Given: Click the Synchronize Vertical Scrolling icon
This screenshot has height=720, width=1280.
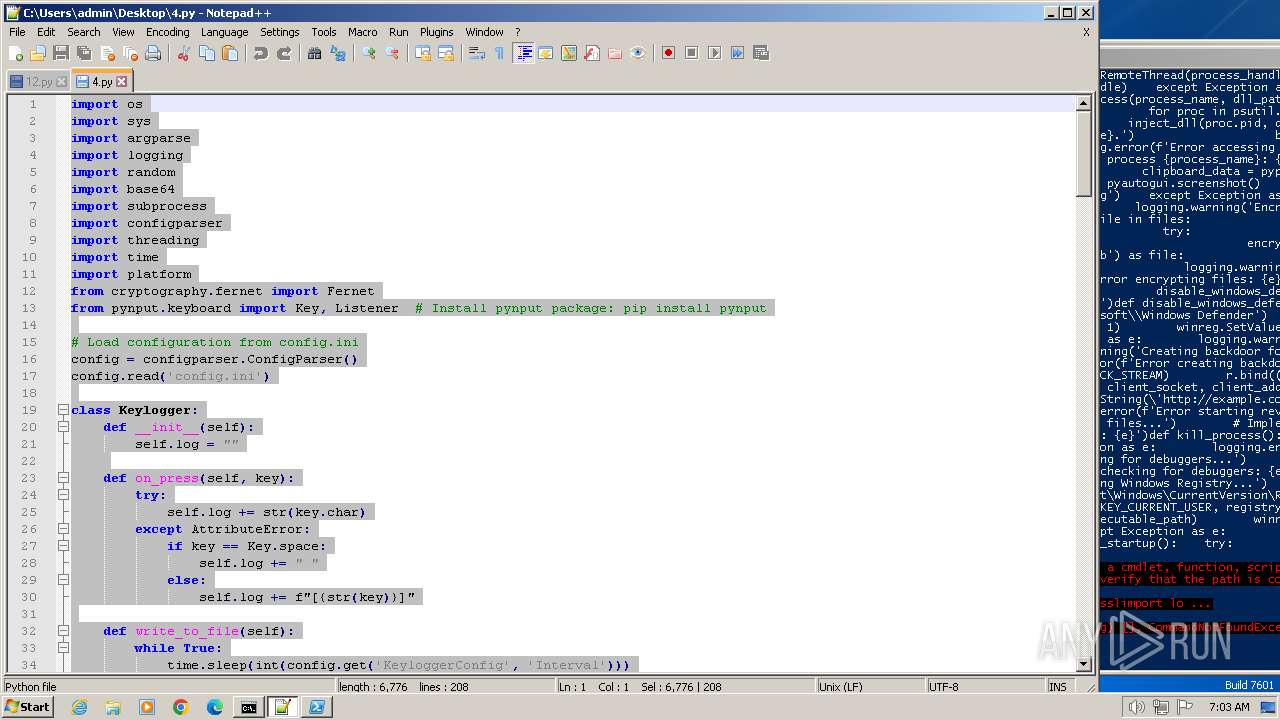Looking at the screenshot, I should pos(423,53).
